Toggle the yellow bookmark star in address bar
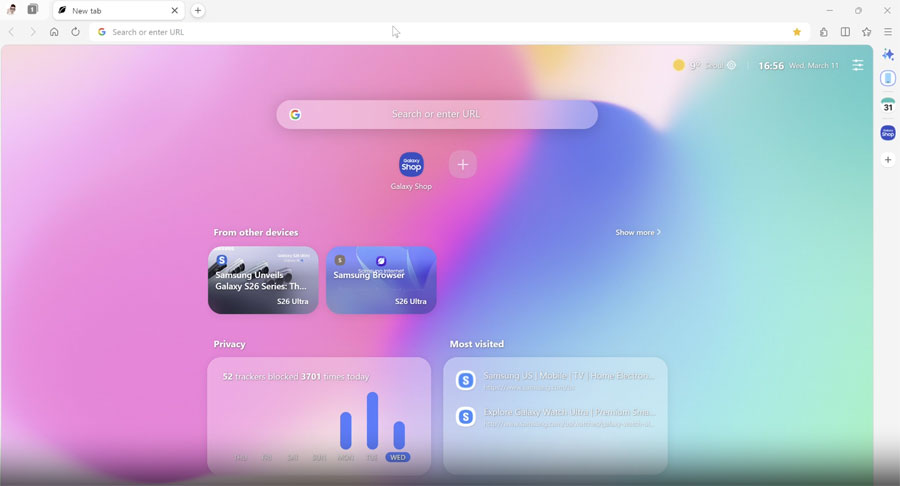Image resolution: width=900 pixels, height=486 pixels. pos(797,32)
